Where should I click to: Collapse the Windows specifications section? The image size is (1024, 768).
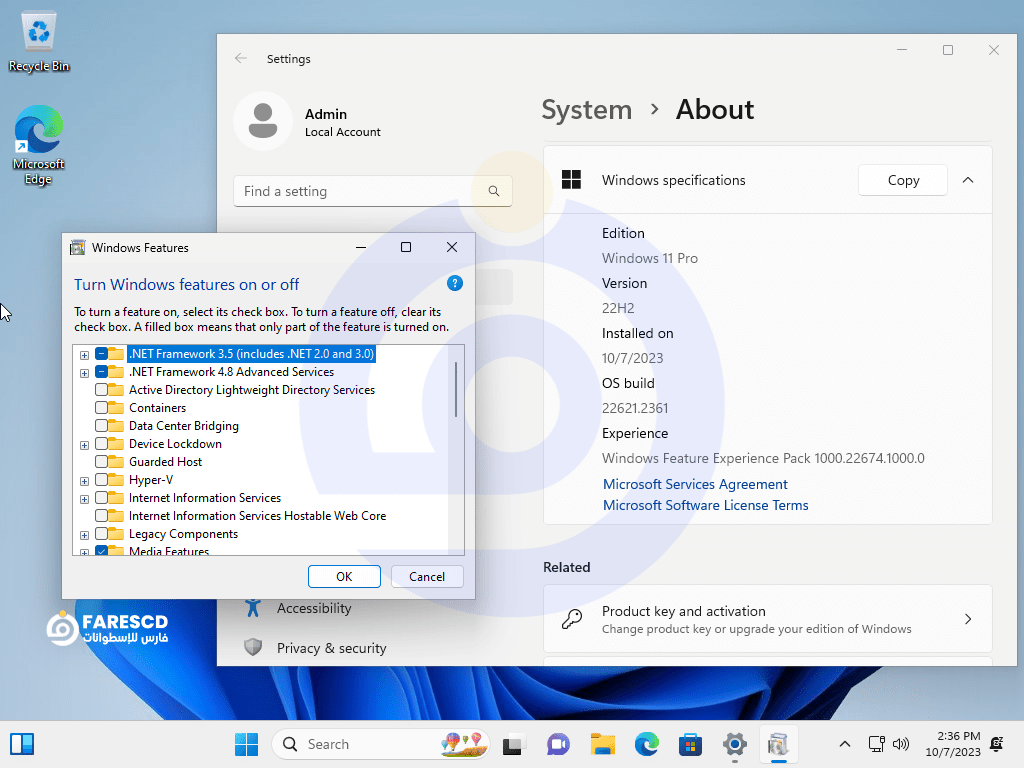click(x=968, y=180)
